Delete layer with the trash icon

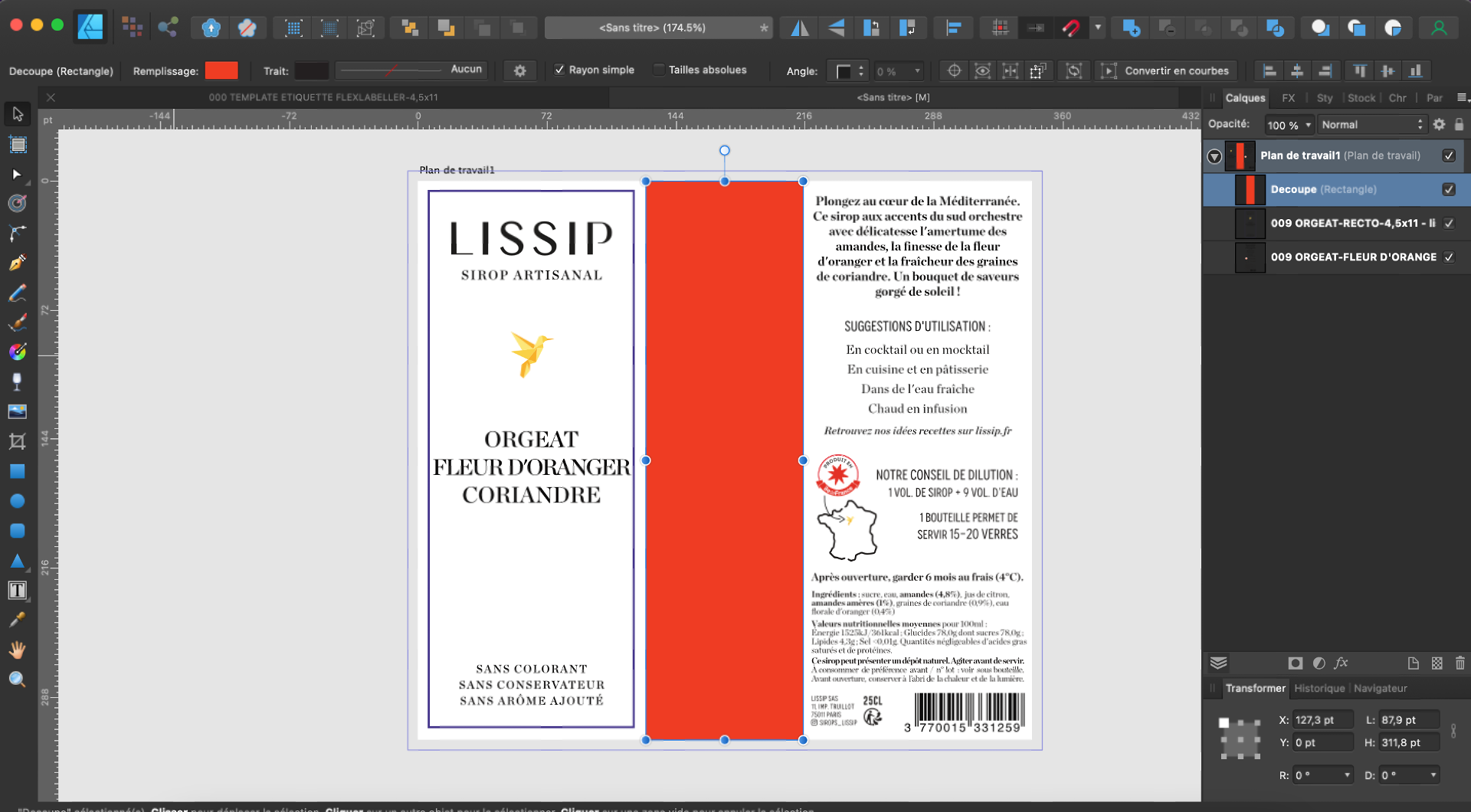click(1460, 663)
